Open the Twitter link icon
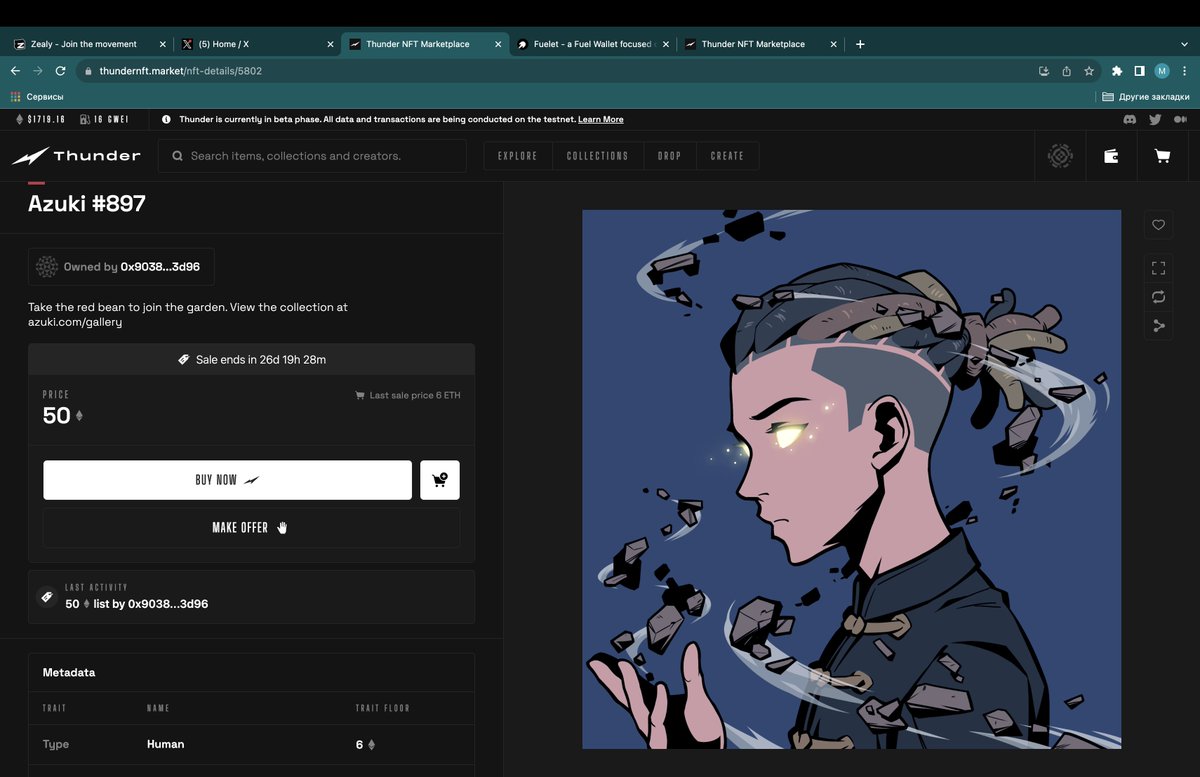Image resolution: width=1200 pixels, height=777 pixels. click(1155, 119)
